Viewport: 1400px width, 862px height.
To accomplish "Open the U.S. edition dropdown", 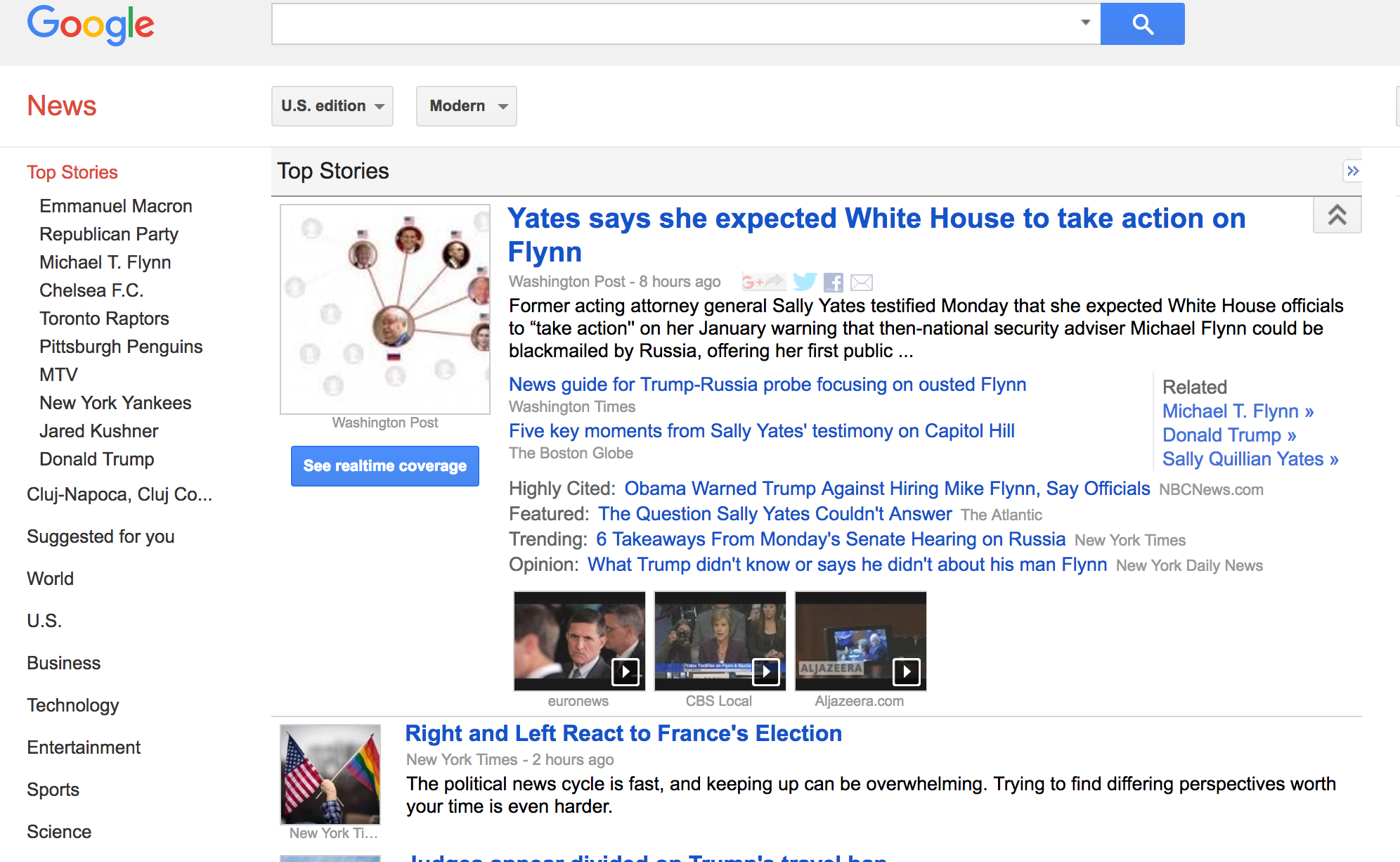I will click(x=332, y=106).
